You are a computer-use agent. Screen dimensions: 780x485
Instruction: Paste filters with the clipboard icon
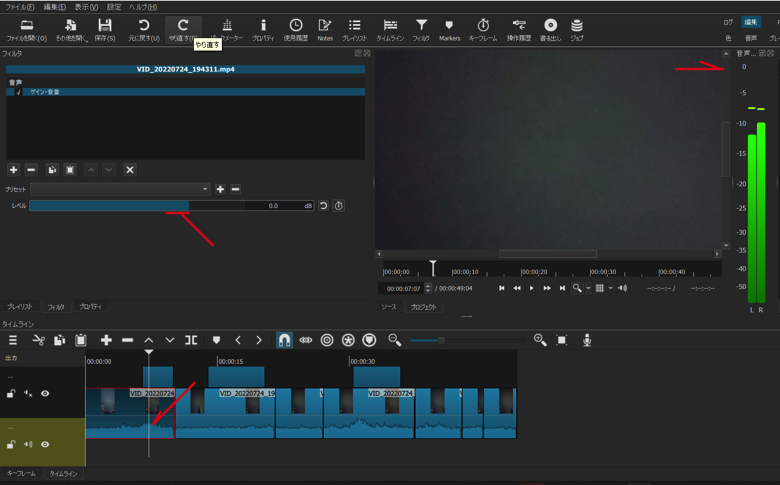(x=70, y=170)
